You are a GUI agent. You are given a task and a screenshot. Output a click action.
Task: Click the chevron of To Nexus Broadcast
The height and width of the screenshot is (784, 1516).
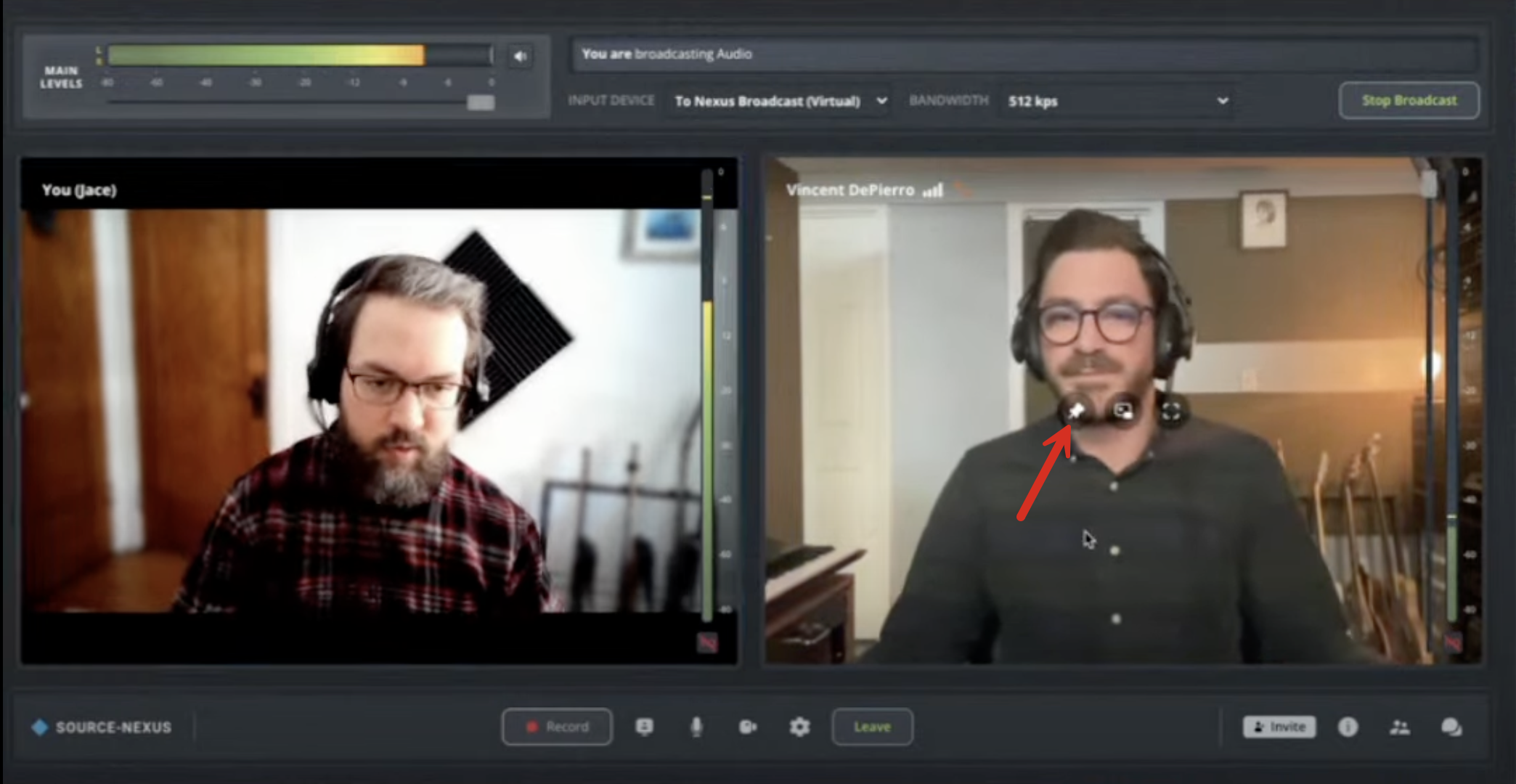(x=881, y=101)
